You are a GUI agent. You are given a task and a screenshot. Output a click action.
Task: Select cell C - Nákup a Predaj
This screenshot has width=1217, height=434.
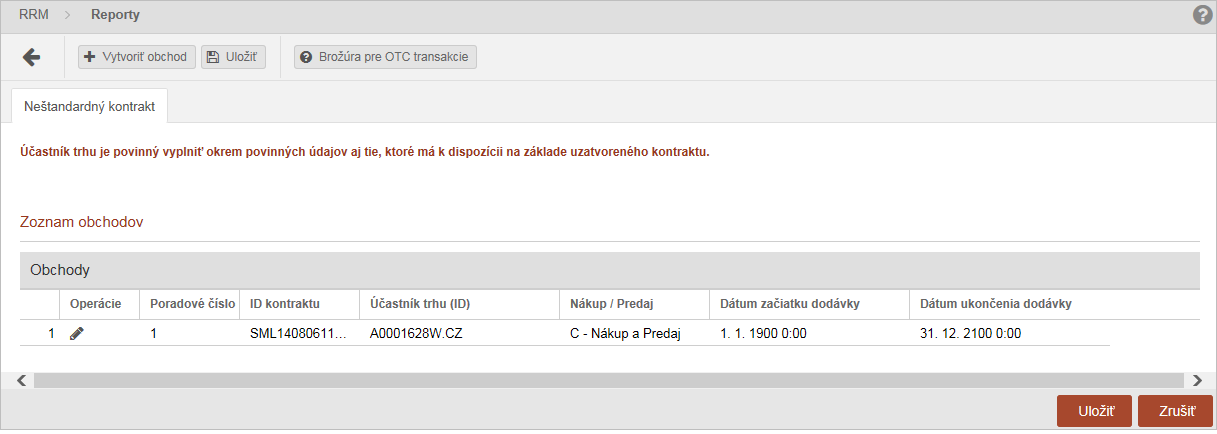634,334
